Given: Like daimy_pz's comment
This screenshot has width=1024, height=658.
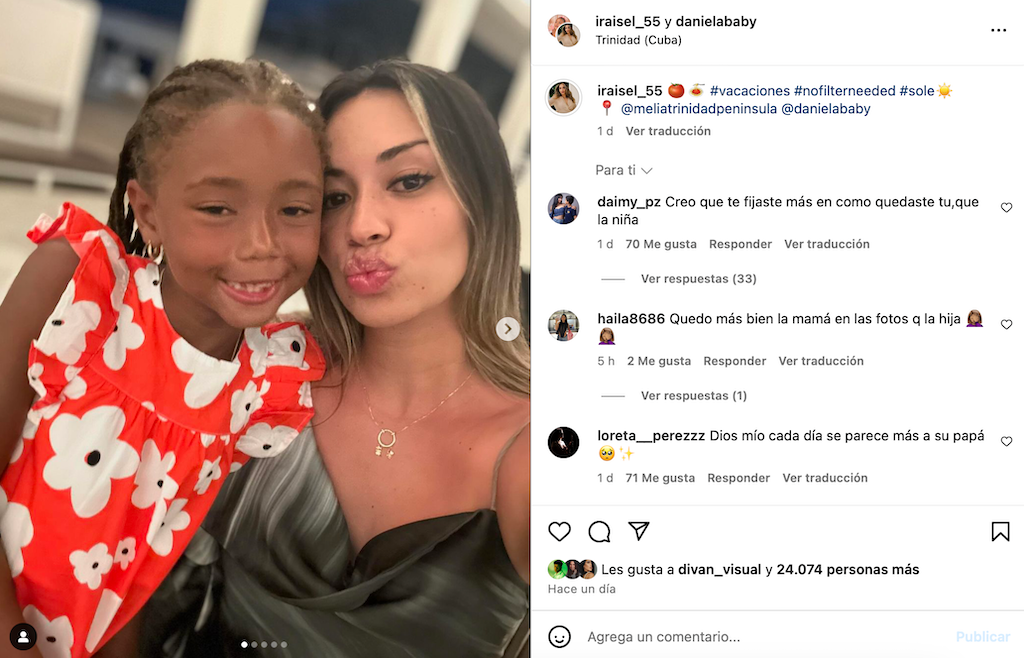Looking at the screenshot, I should click(1006, 208).
